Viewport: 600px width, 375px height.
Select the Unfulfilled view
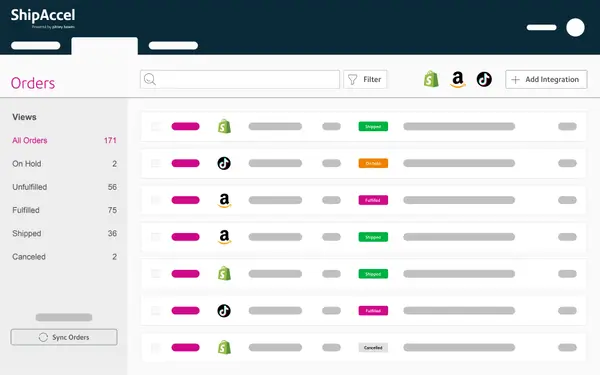[64, 187]
